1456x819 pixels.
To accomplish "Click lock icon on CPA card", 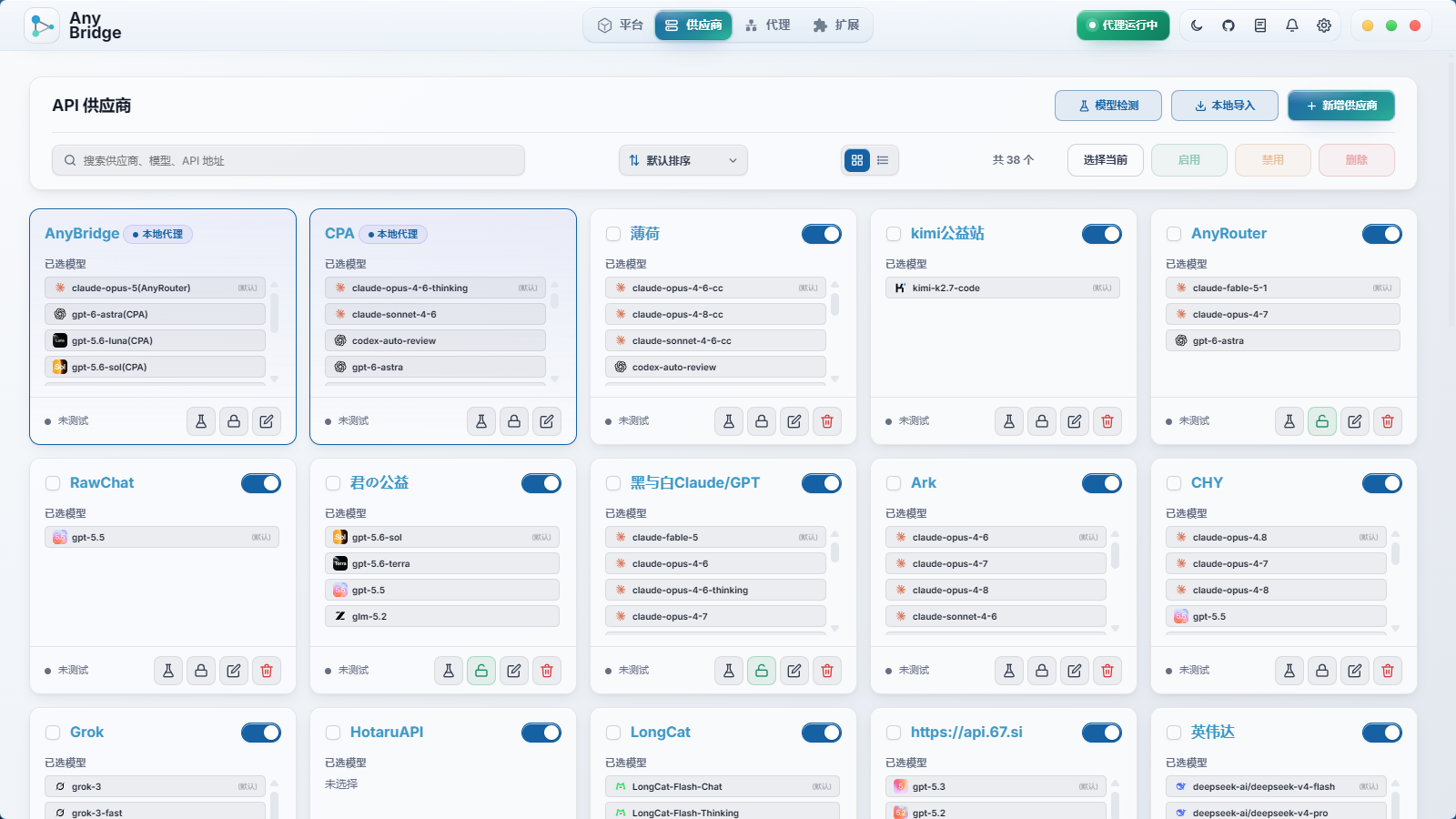I will [514, 421].
